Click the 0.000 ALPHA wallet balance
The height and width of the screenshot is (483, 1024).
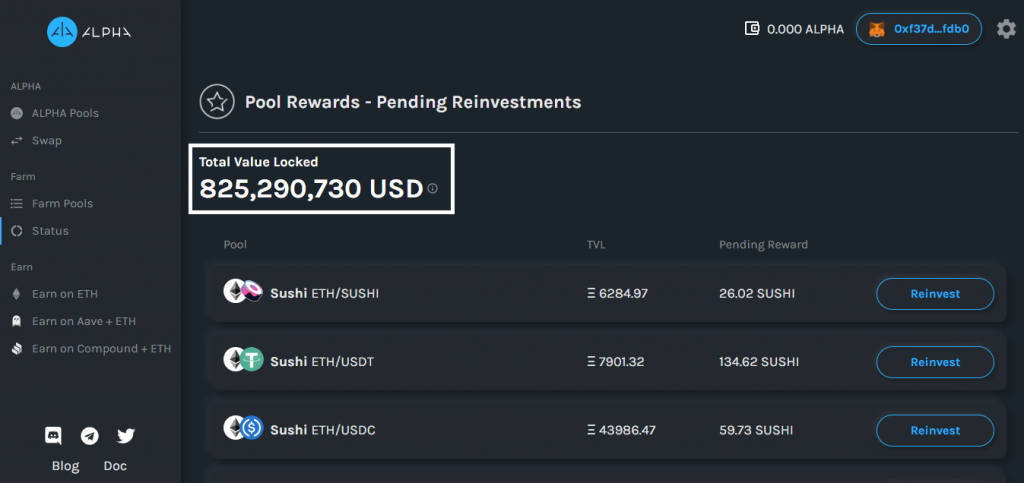pos(795,30)
